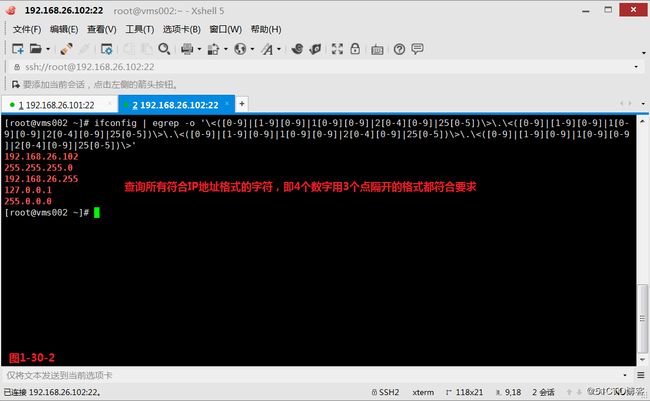Open the 帮助(H) menu
650x401 pixels.
[266, 29]
